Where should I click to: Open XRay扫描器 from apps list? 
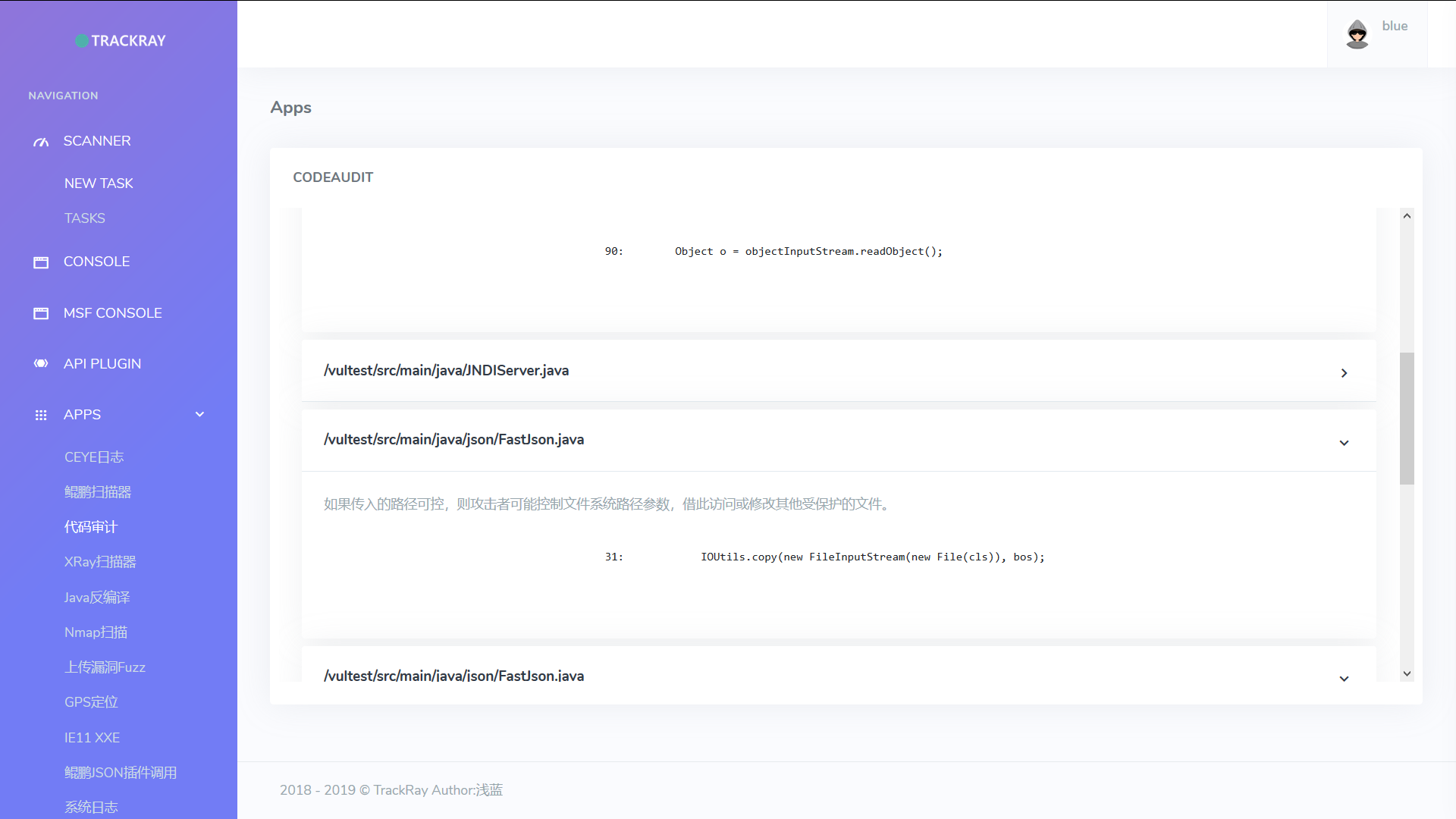click(100, 562)
